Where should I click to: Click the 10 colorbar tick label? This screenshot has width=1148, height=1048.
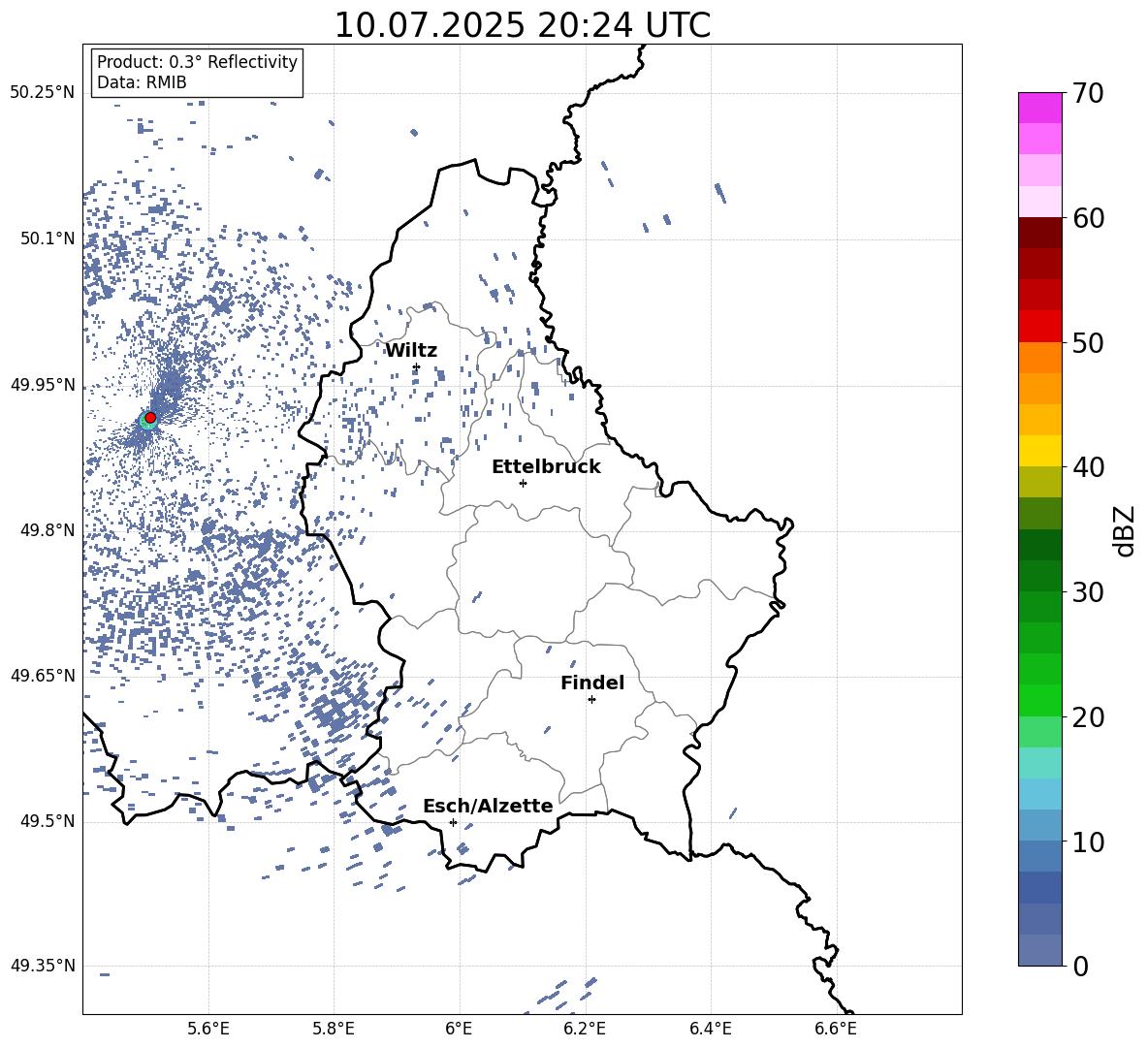coord(1088,842)
